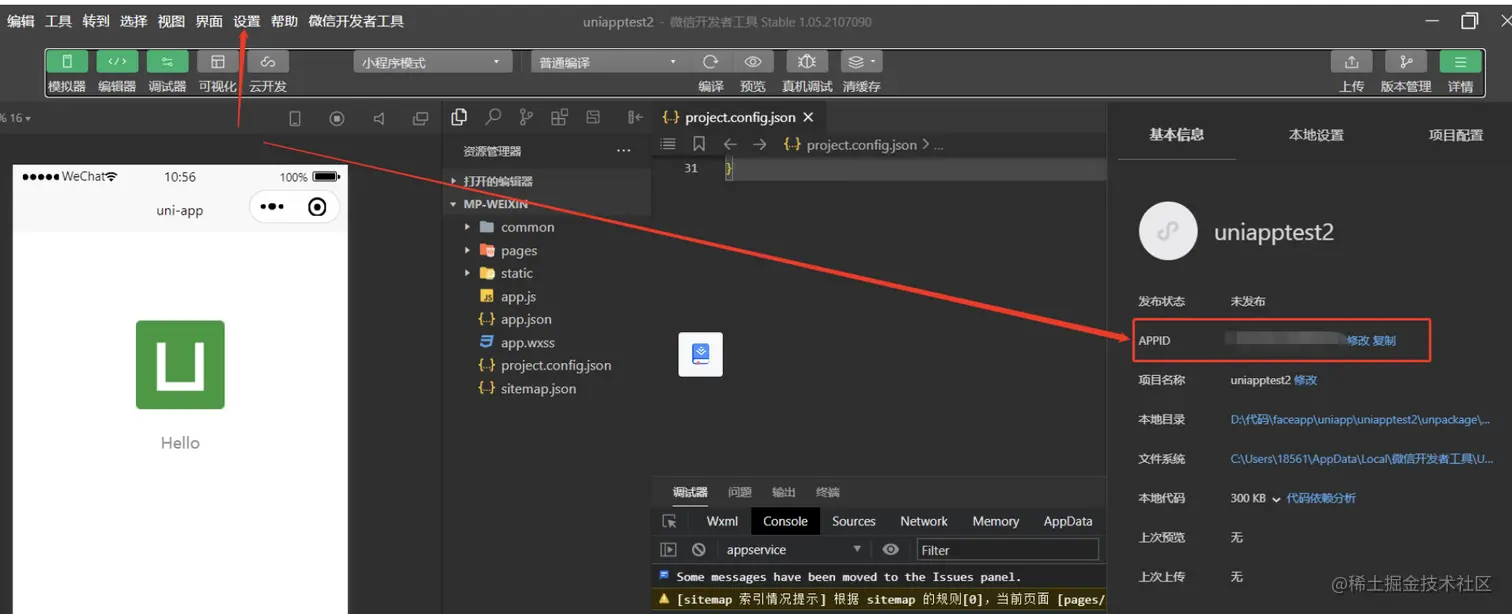Open the 选择 menu
Image resolution: width=1512 pixels, height=614 pixels.
tap(133, 21)
